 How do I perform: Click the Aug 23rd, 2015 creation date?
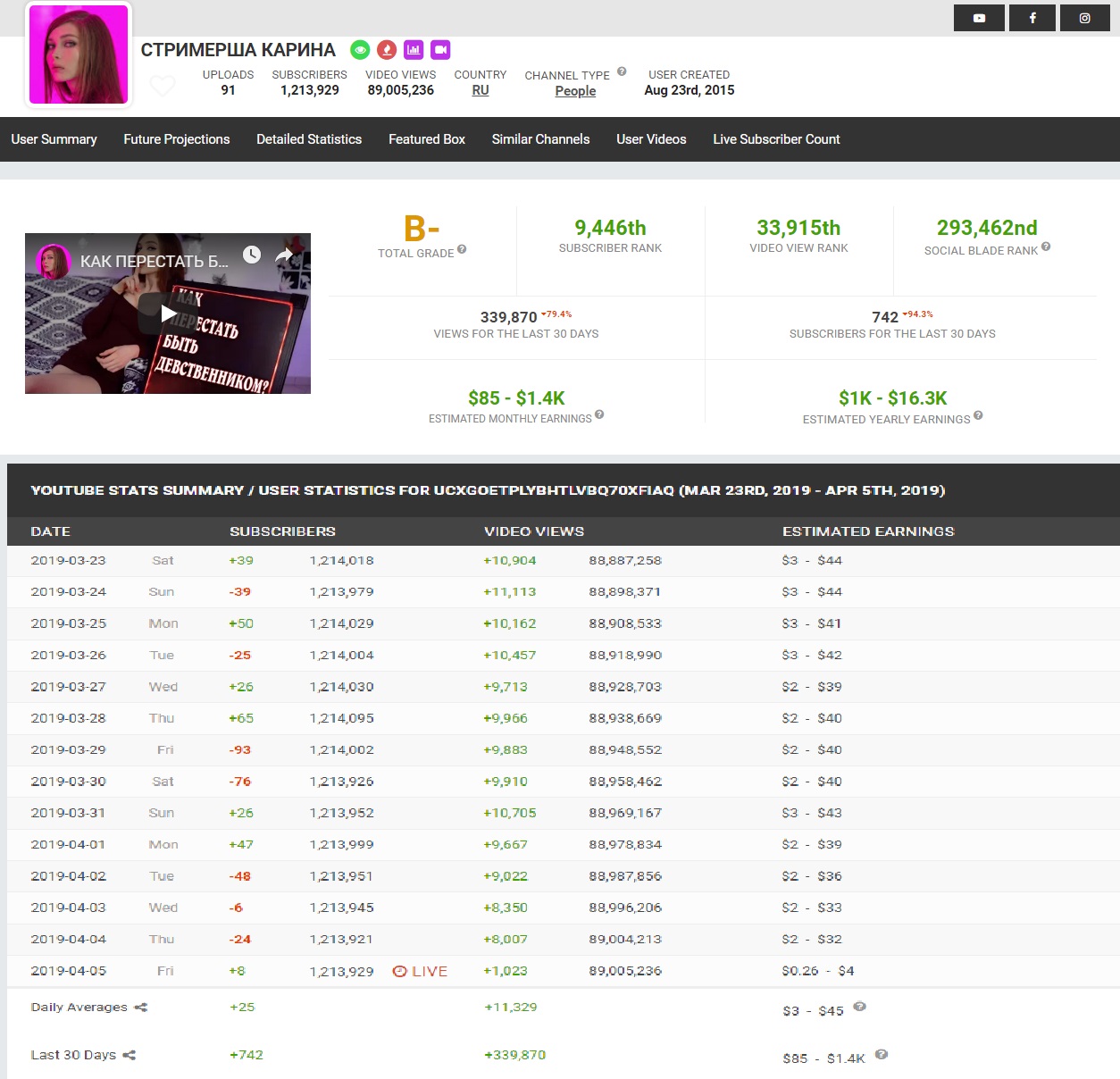click(x=690, y=90)
